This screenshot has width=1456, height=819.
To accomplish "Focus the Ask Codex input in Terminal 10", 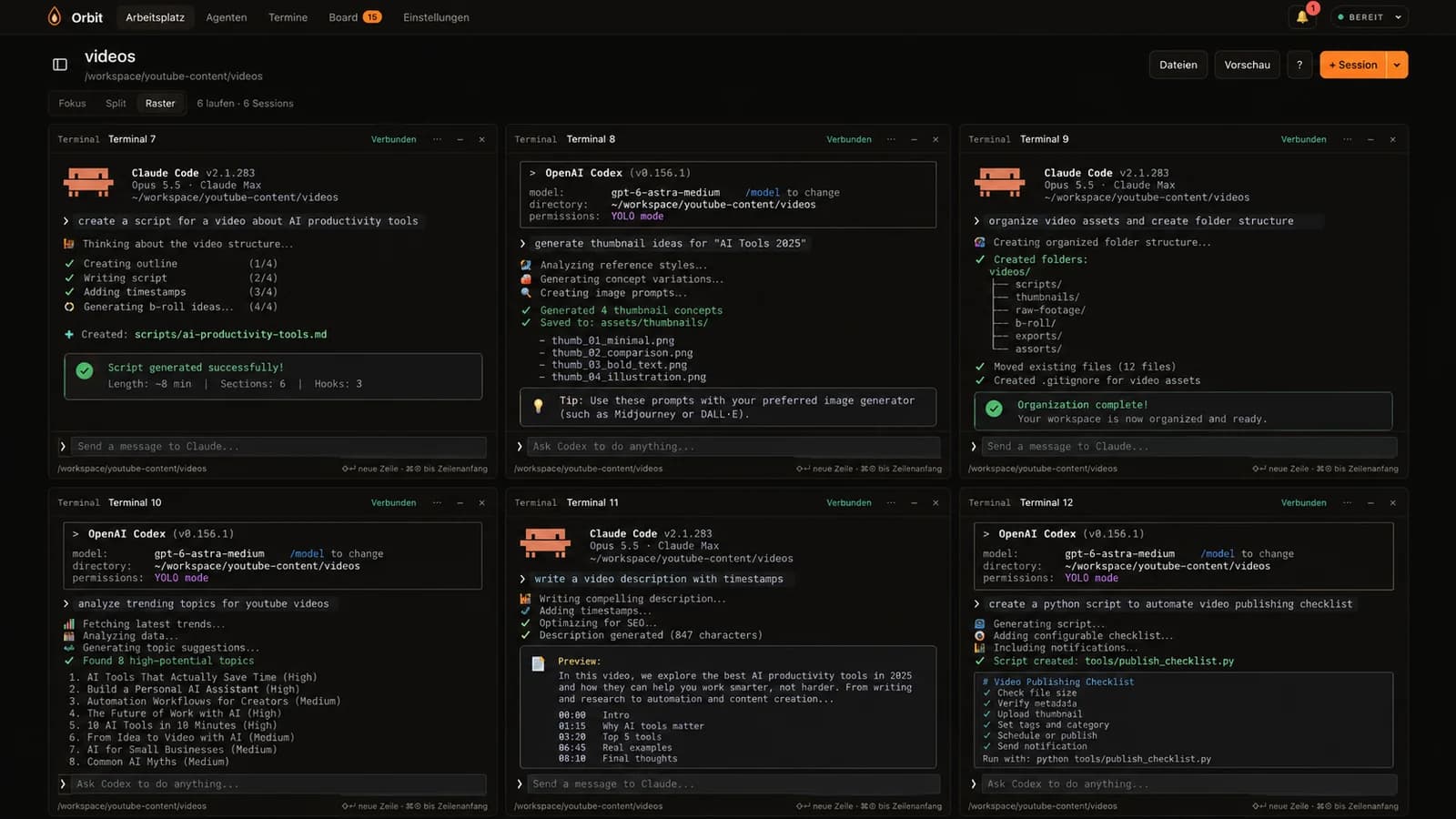I will coord(278,784).
